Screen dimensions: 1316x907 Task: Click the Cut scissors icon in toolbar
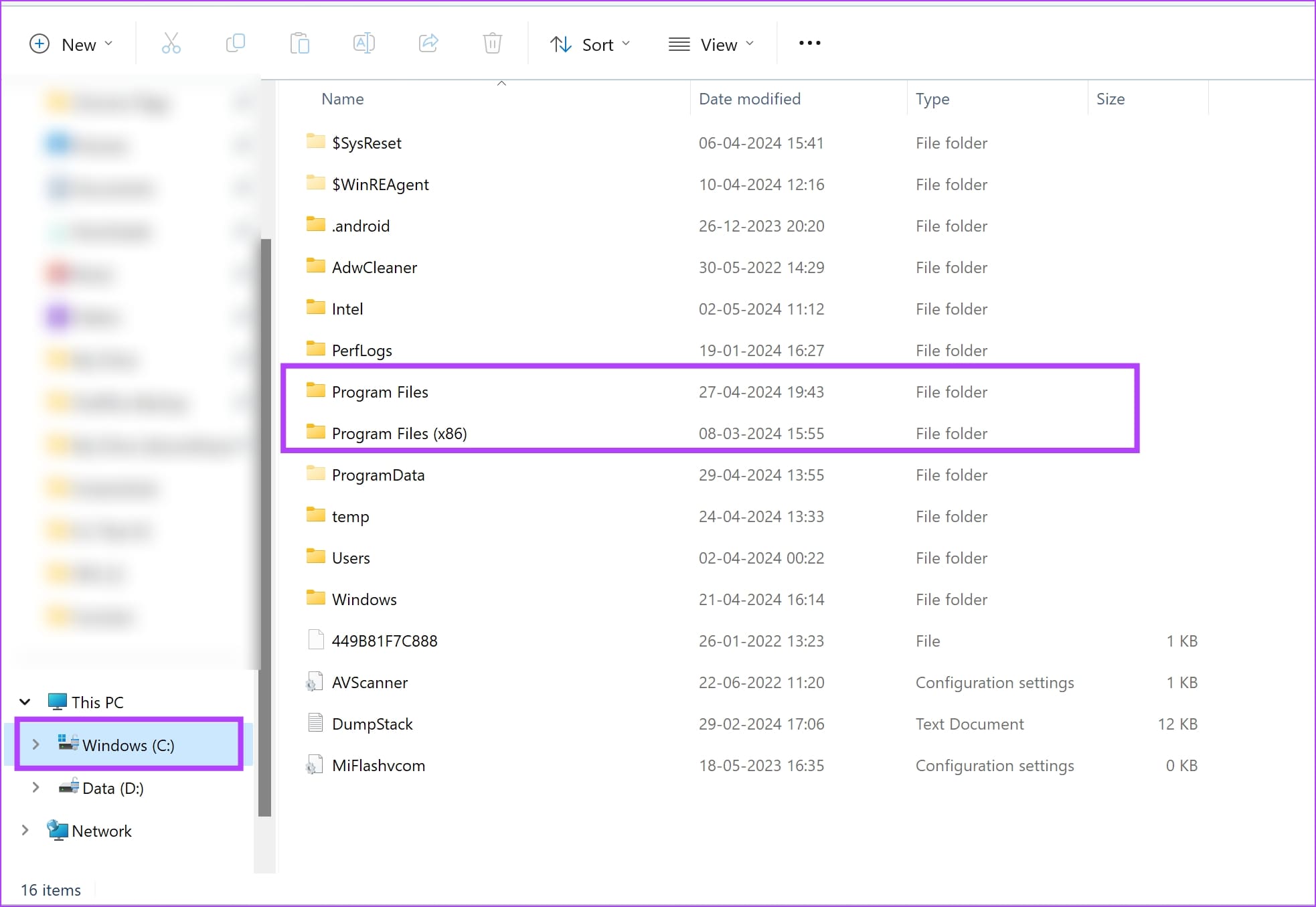click(171, 44)
